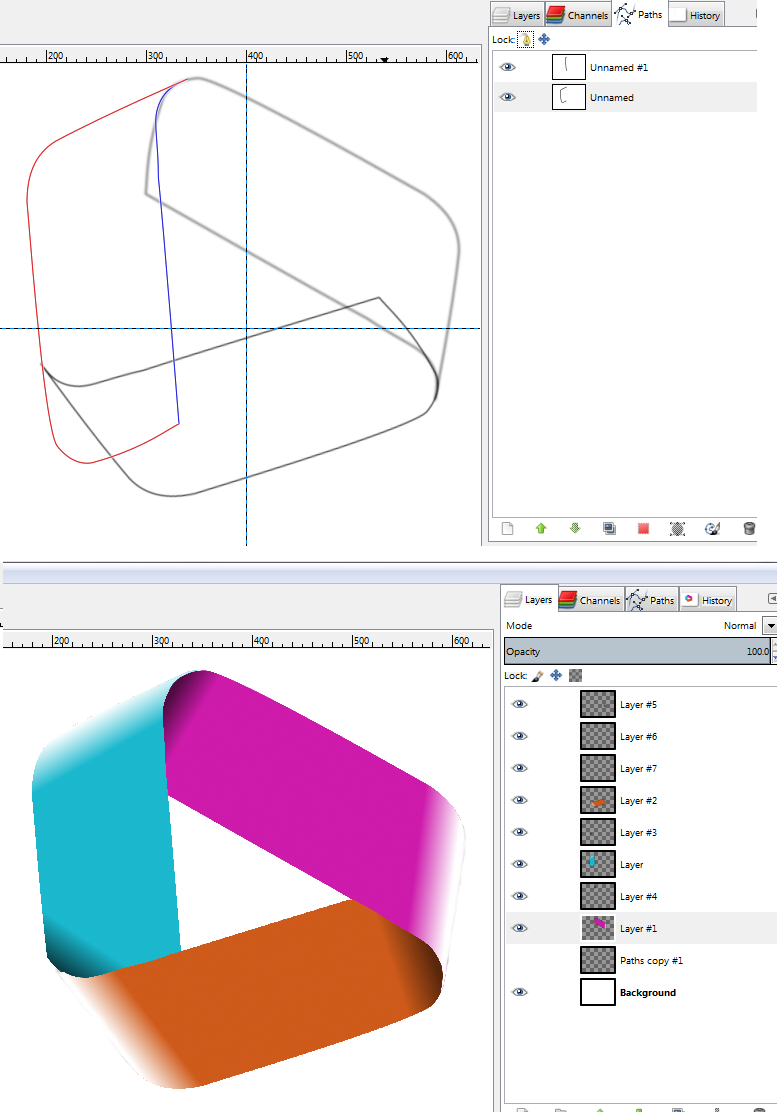The height and width of the screenshot is (1112, 777).
Task: Click the Layer #6 thumbnail
Action: (598, 736)
